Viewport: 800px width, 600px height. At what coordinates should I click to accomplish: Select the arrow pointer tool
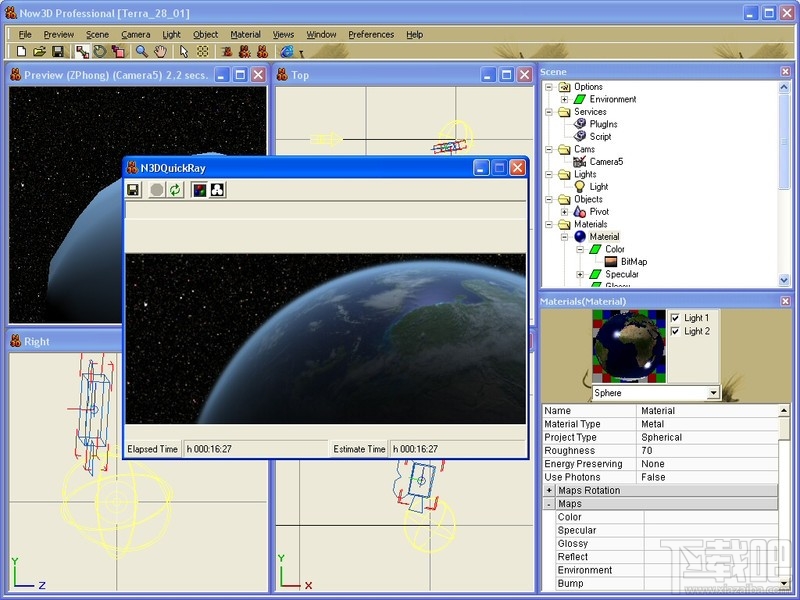tap(184, 51)
